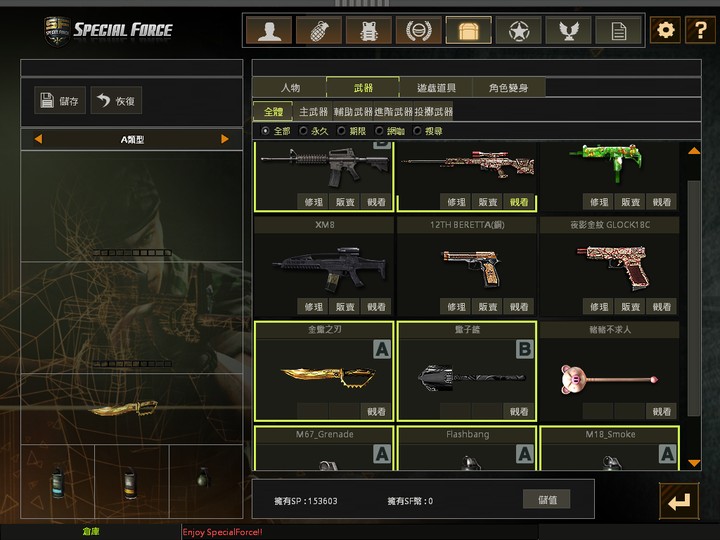Open the grenade icon in top bar

pos(319,30)
